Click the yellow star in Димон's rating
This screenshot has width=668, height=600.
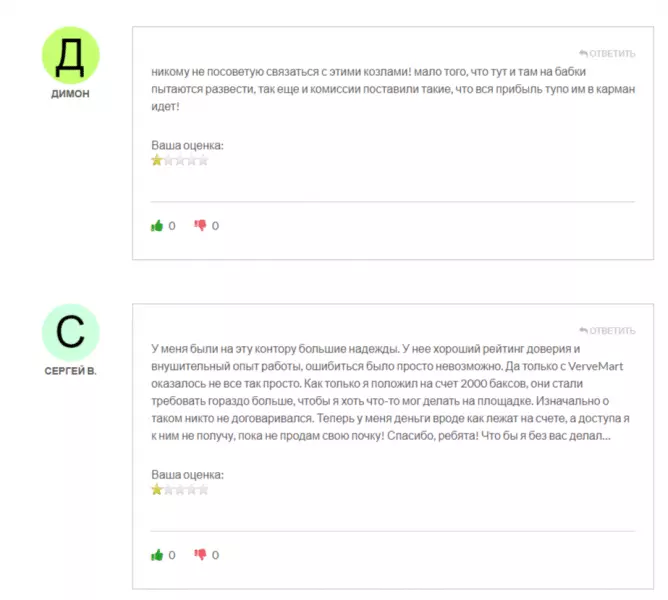click(157, 160)
